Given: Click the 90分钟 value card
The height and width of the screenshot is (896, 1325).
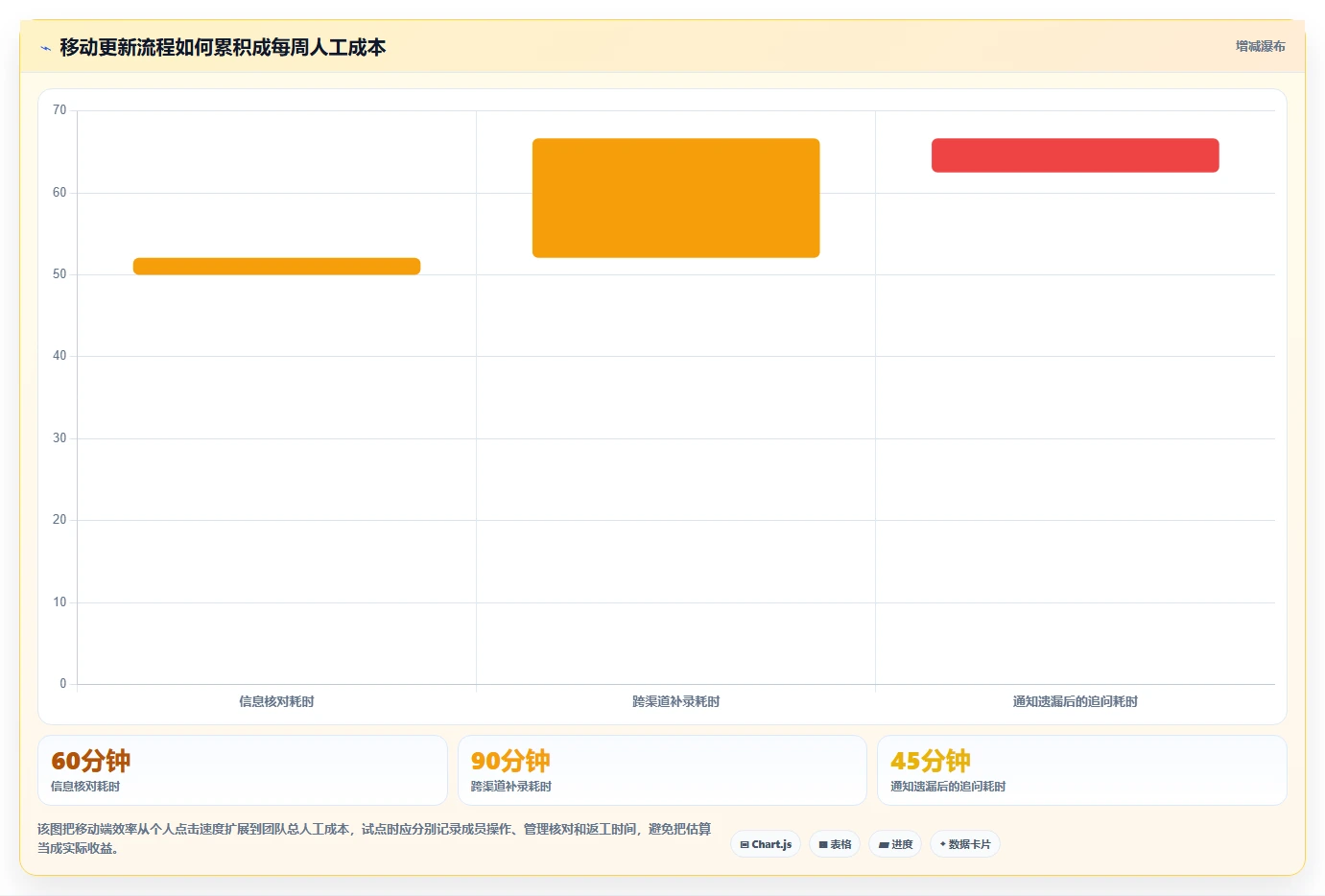Looking at the screenshot, I should (662, 770).
